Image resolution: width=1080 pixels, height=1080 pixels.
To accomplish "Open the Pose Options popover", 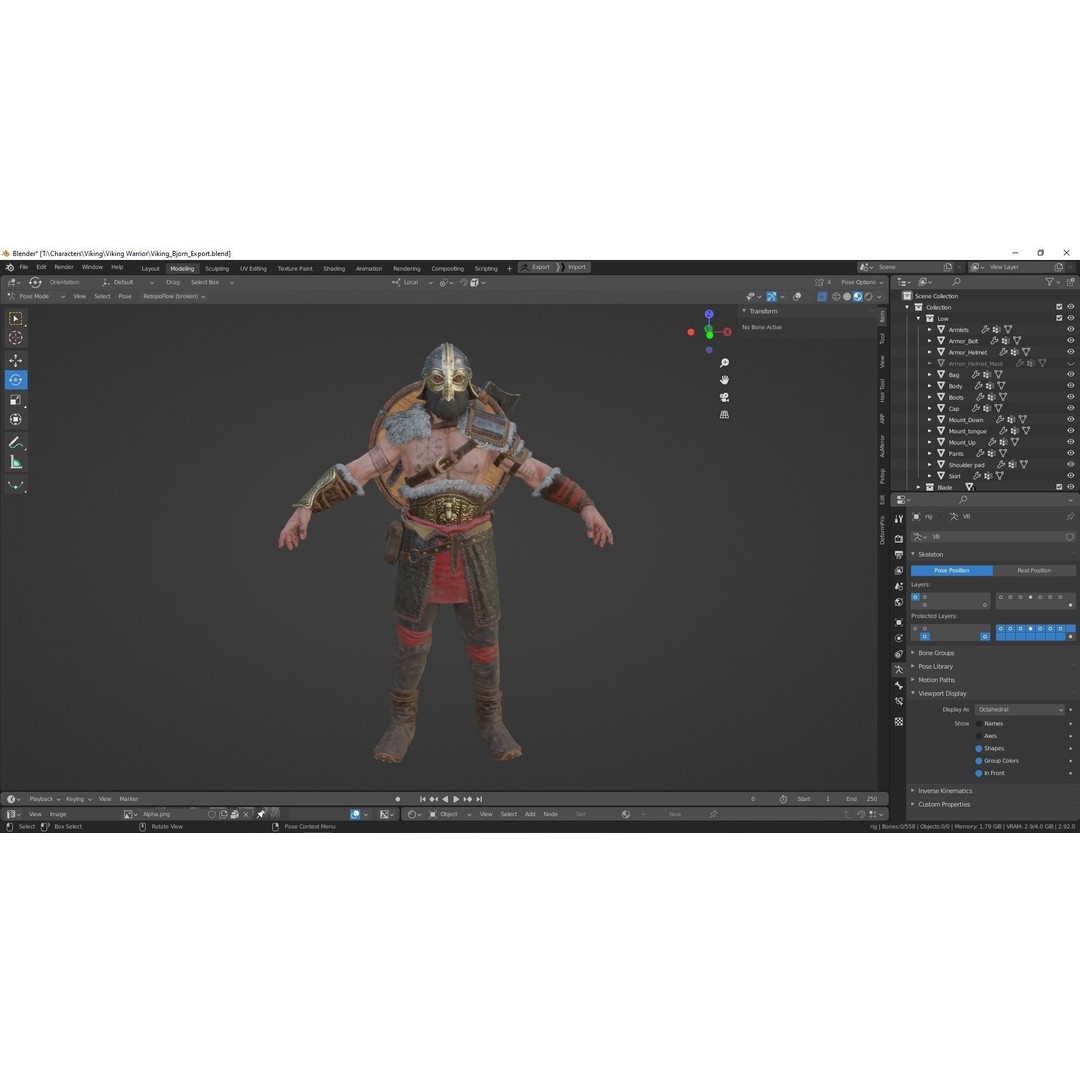I will coord(861,282).
